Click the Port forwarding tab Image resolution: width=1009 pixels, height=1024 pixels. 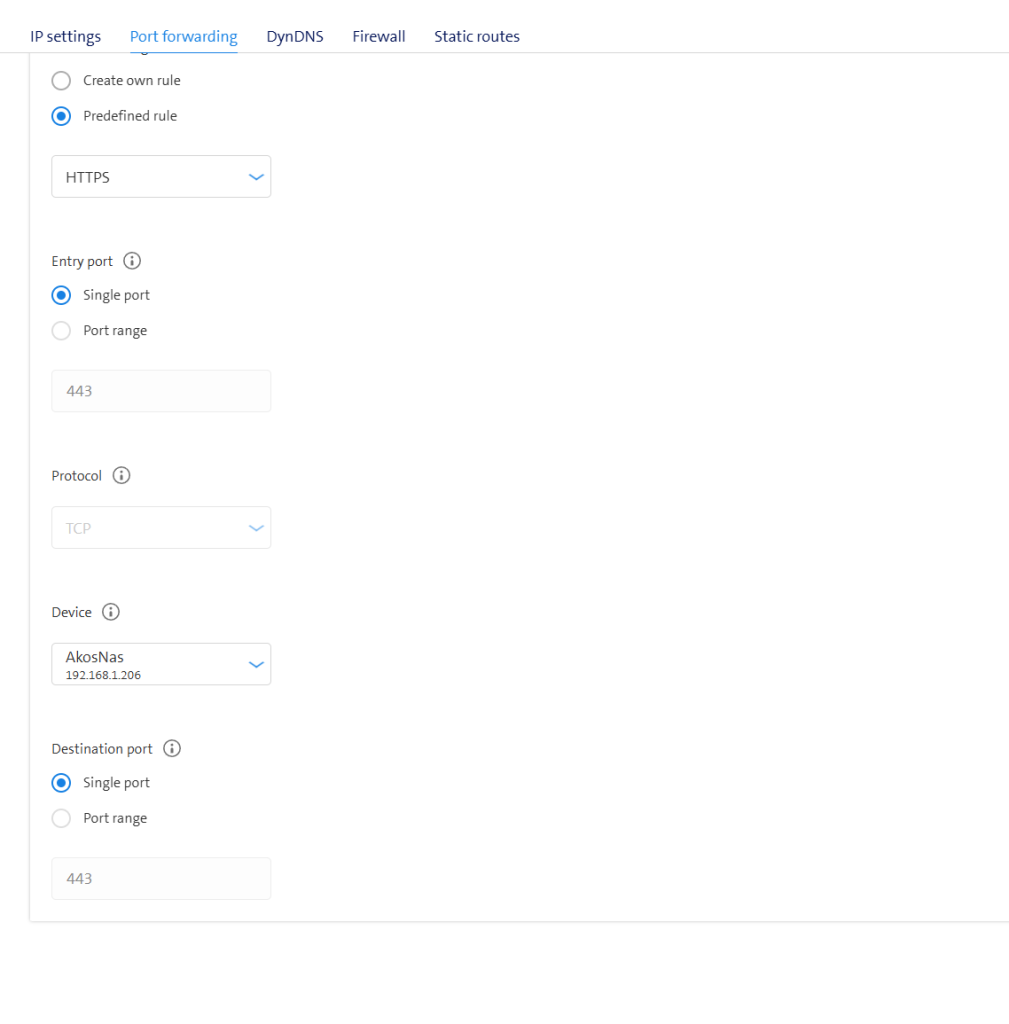click(x=184, y=37)
